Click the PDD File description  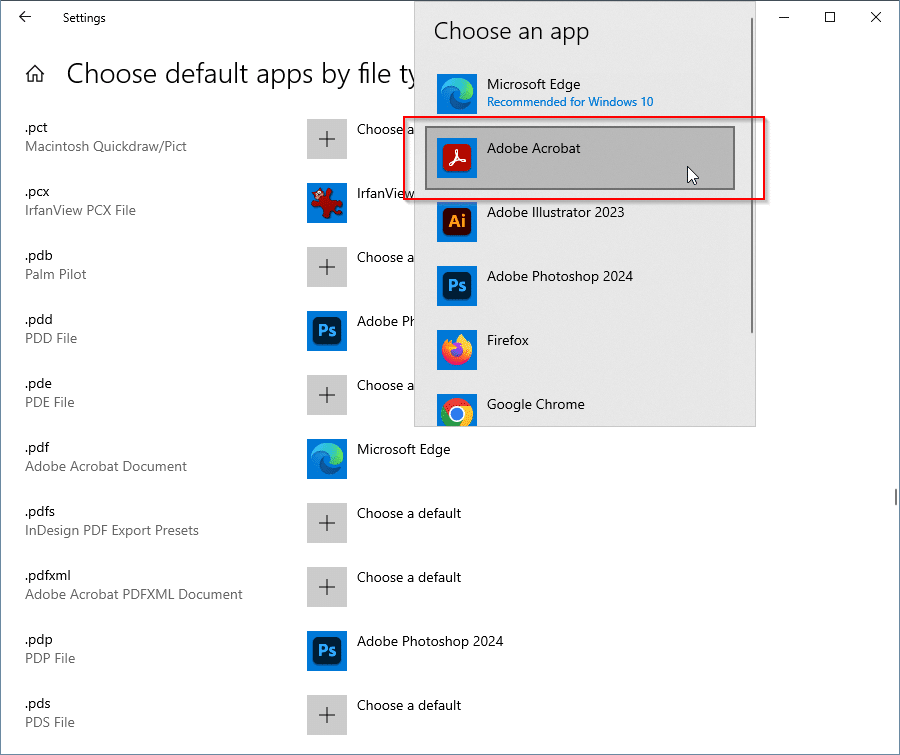point(51,338)
